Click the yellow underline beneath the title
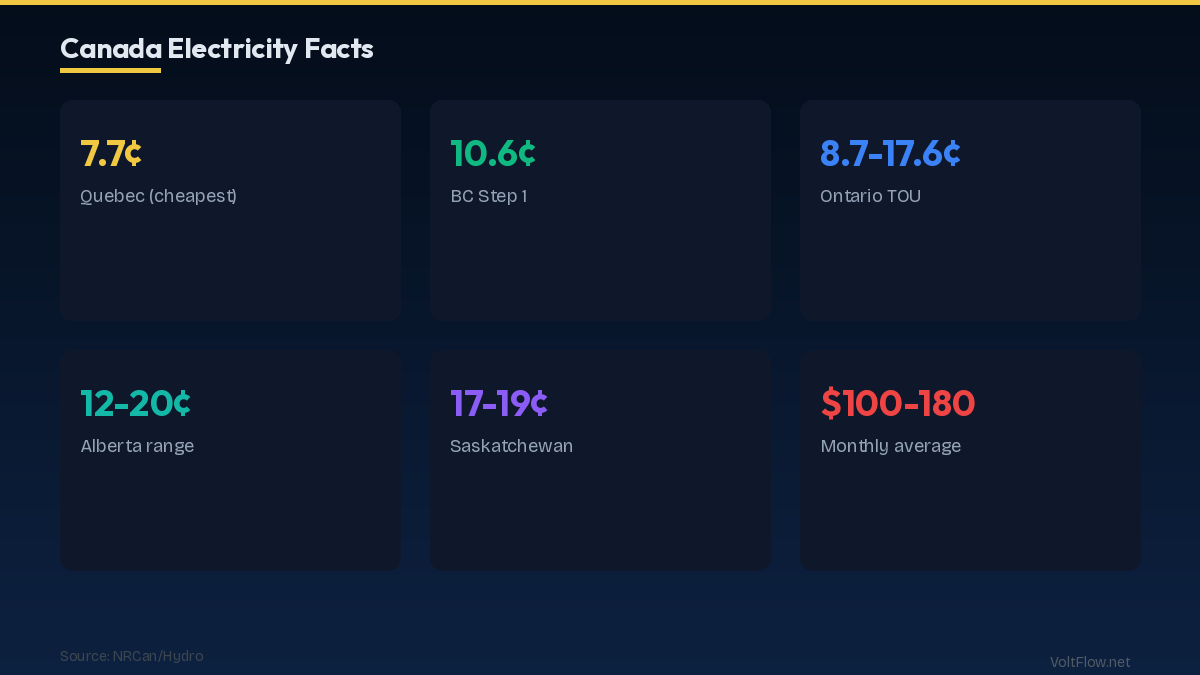 coord(110,71)
